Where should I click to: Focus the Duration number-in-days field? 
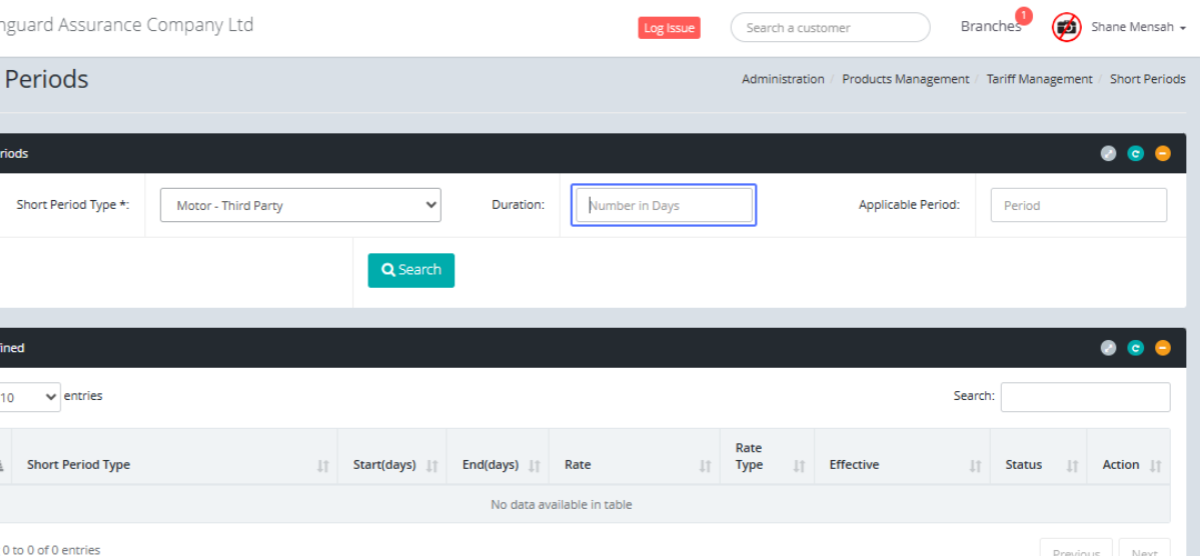click(x=664, y=205)
